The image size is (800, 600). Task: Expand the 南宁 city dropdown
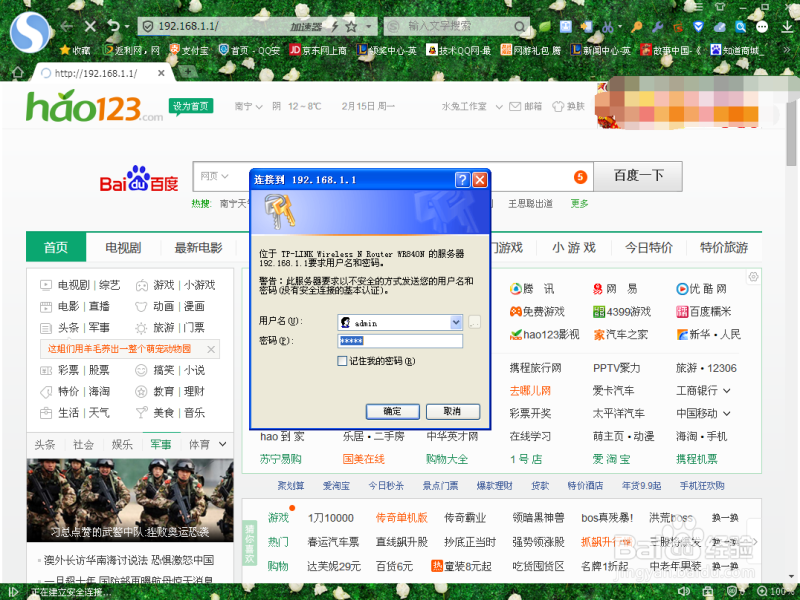(248, 106)
